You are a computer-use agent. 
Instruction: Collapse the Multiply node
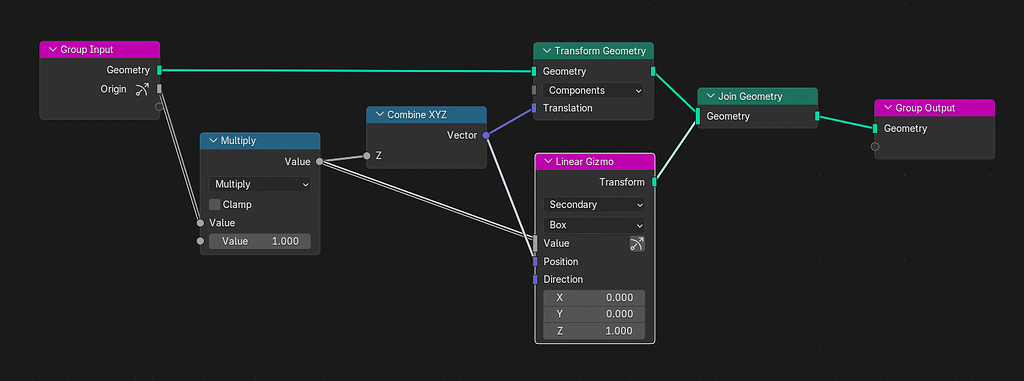click(x=213, y=141)
